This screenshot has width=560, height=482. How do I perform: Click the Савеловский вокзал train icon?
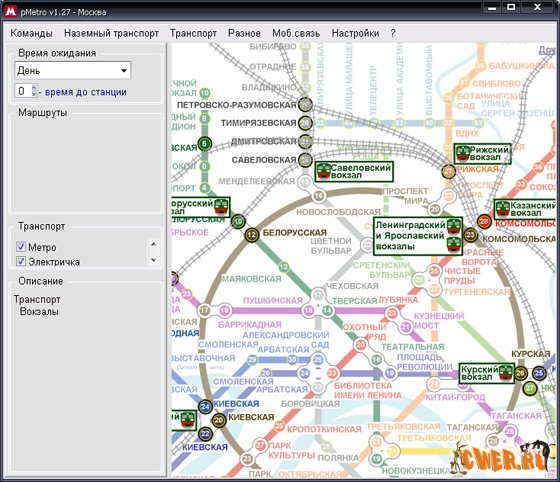click(x=324, y=171)
